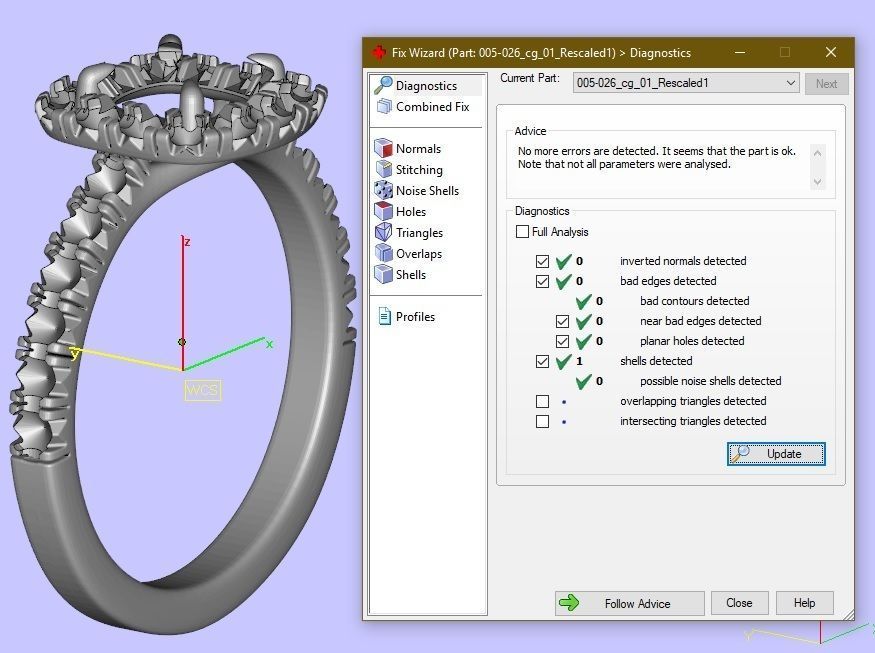Click the Overlaps icon
This screenshot has height=653, width=875.
(383, 253)
